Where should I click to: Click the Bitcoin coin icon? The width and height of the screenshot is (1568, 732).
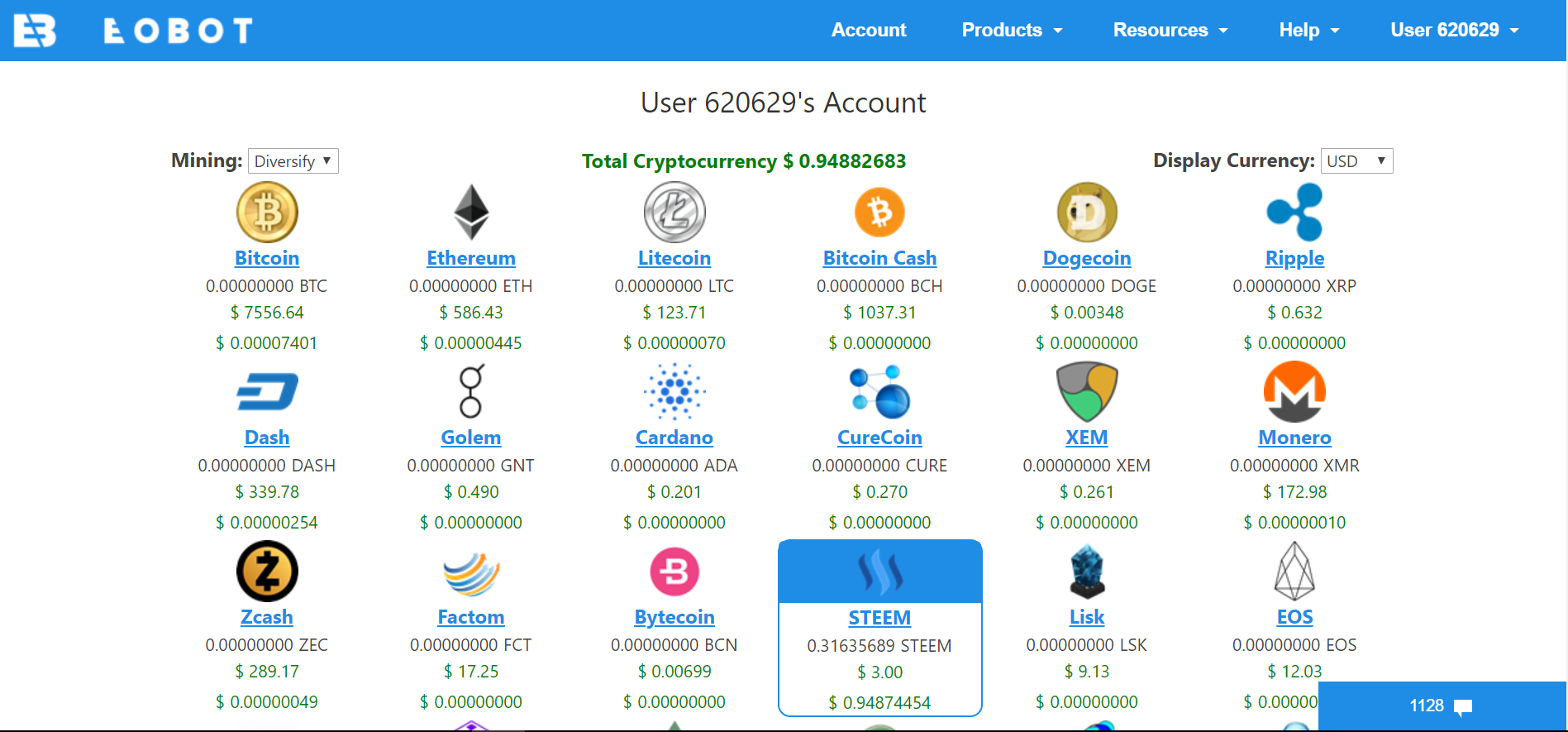pyautogui.click(x=267, y=212)
